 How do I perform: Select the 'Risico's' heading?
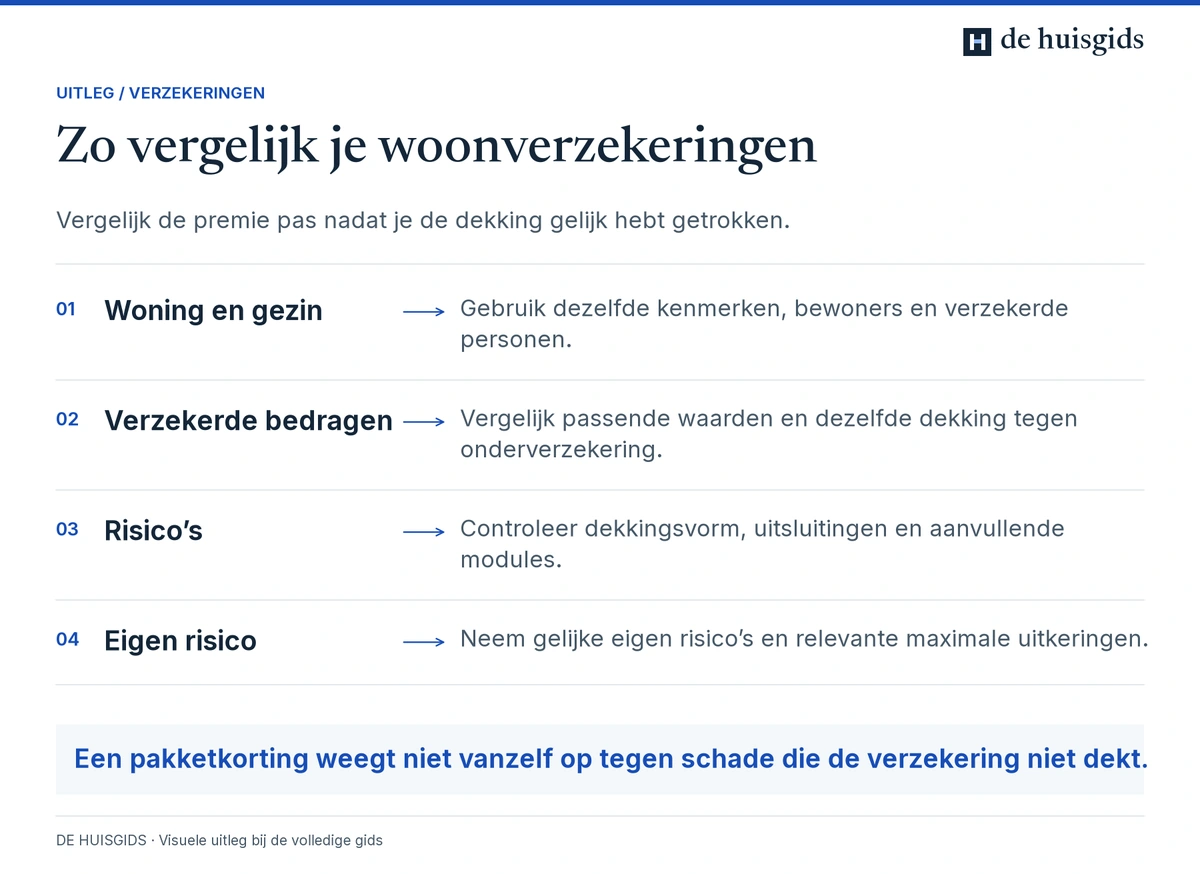pos(153,531)
